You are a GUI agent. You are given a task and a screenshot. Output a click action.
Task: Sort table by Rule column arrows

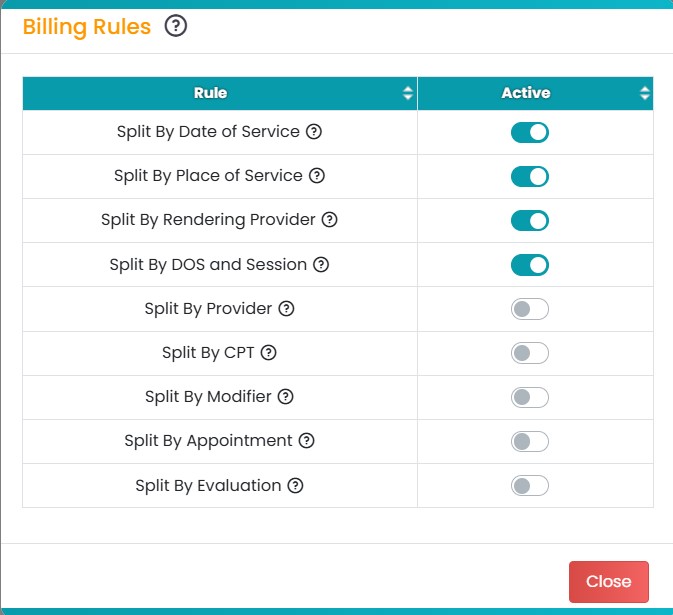[407, 93]
